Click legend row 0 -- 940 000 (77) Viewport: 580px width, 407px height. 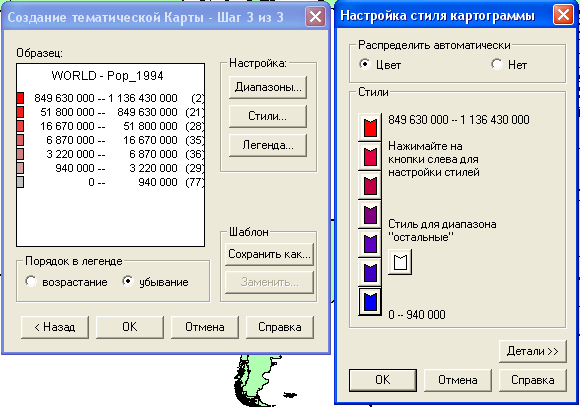click(111, 182)
